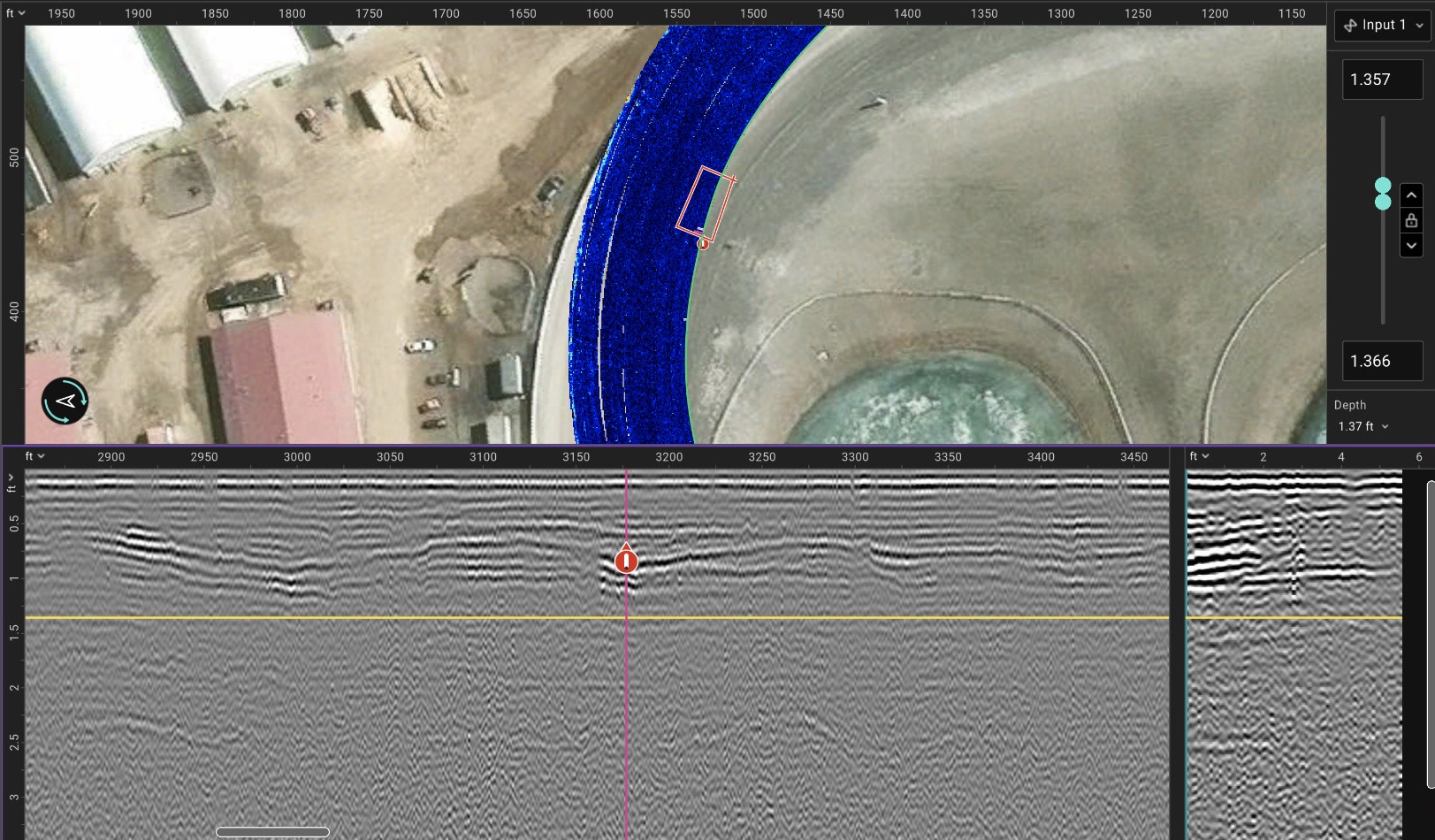
Task: Change the map ruler ft units dropdown
Action: [x=15, y=13]
